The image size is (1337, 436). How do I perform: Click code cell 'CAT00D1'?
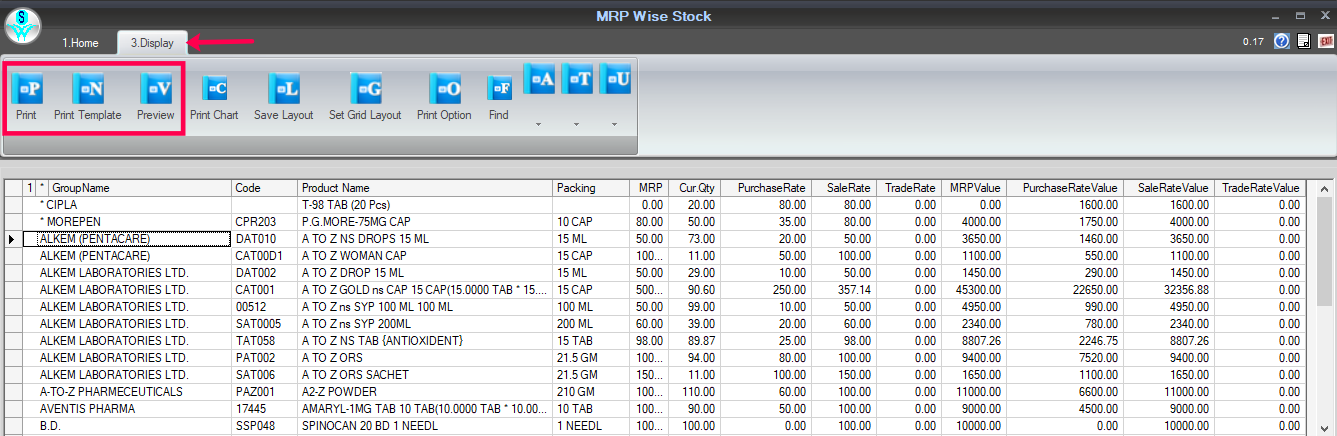coord(265,256)
